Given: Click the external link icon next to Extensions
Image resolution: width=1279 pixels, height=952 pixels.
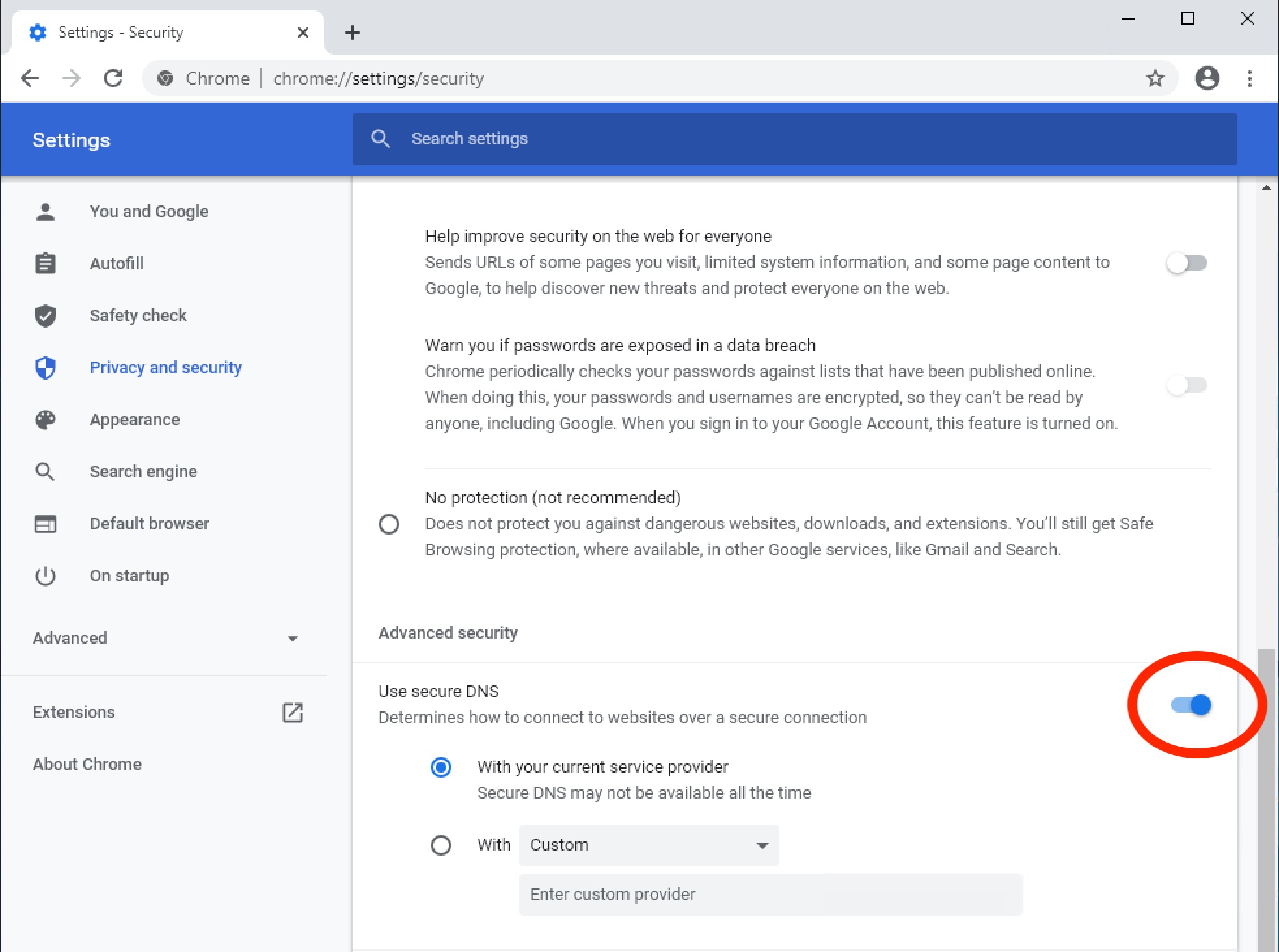Looking at the screenshot, I should click(x=293, y=712).
